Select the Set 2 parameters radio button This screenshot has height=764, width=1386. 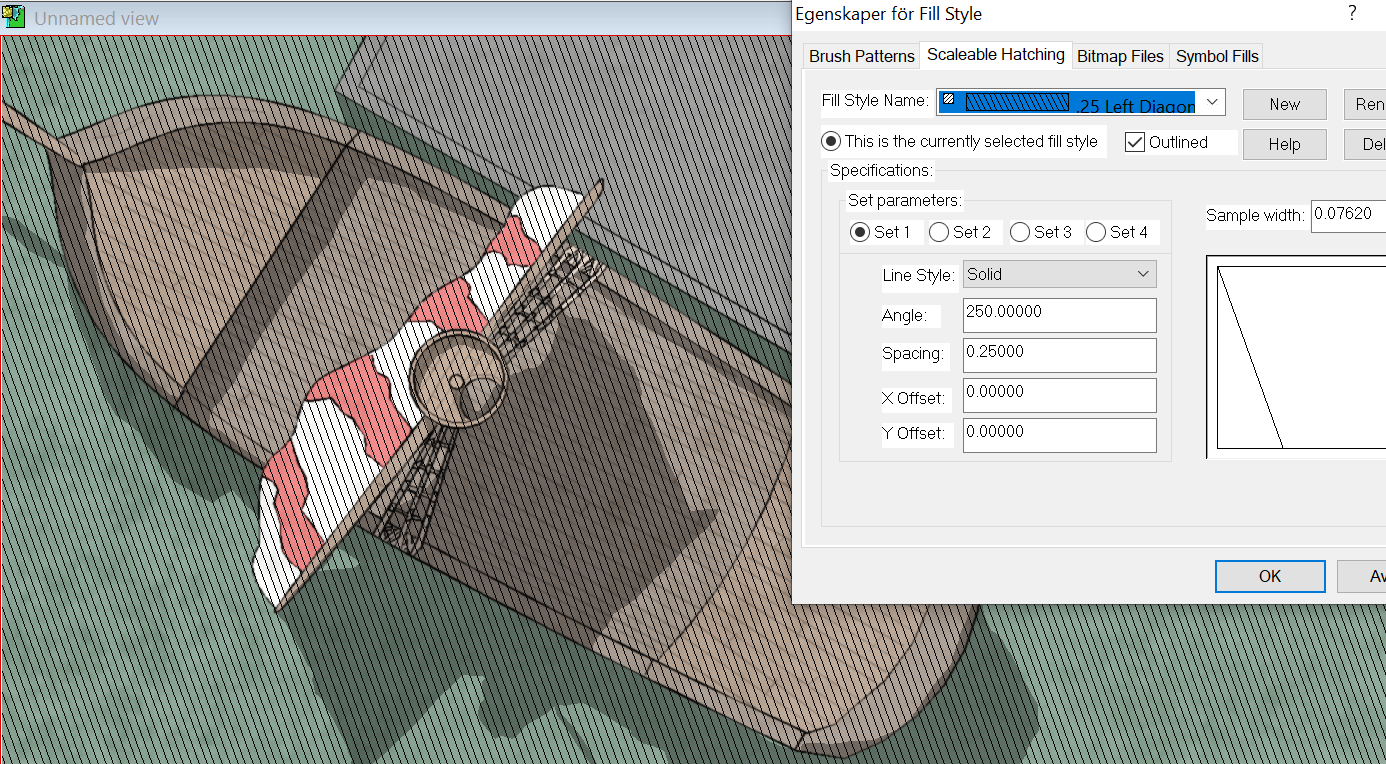tap(939, 232)
